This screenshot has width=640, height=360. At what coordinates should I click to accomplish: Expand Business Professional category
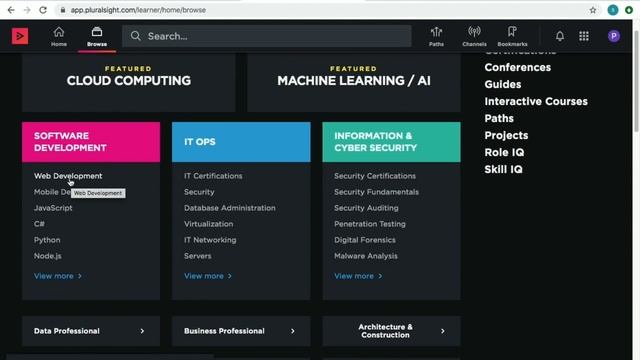pos(241,331)
